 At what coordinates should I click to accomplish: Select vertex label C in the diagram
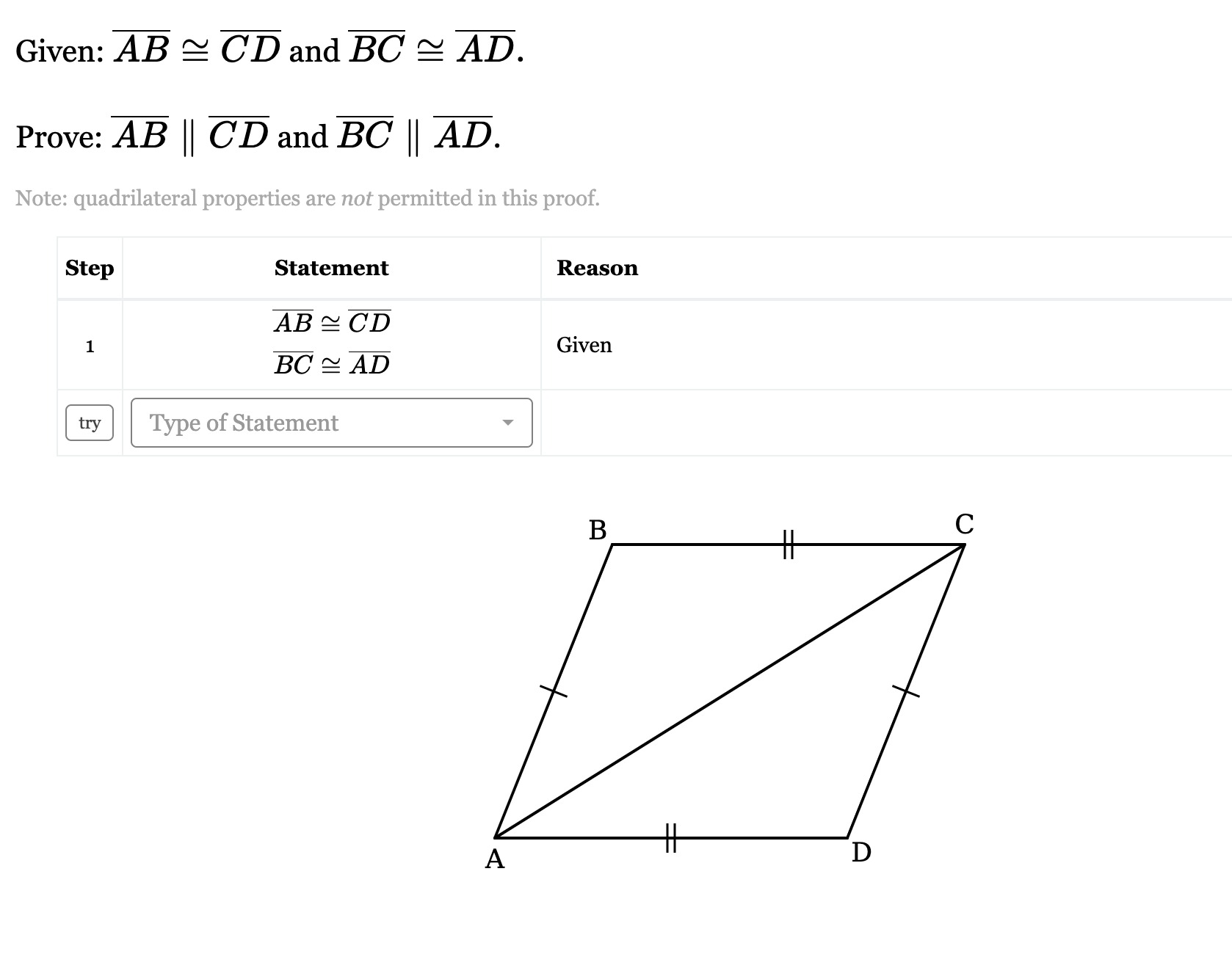(965, 524)
